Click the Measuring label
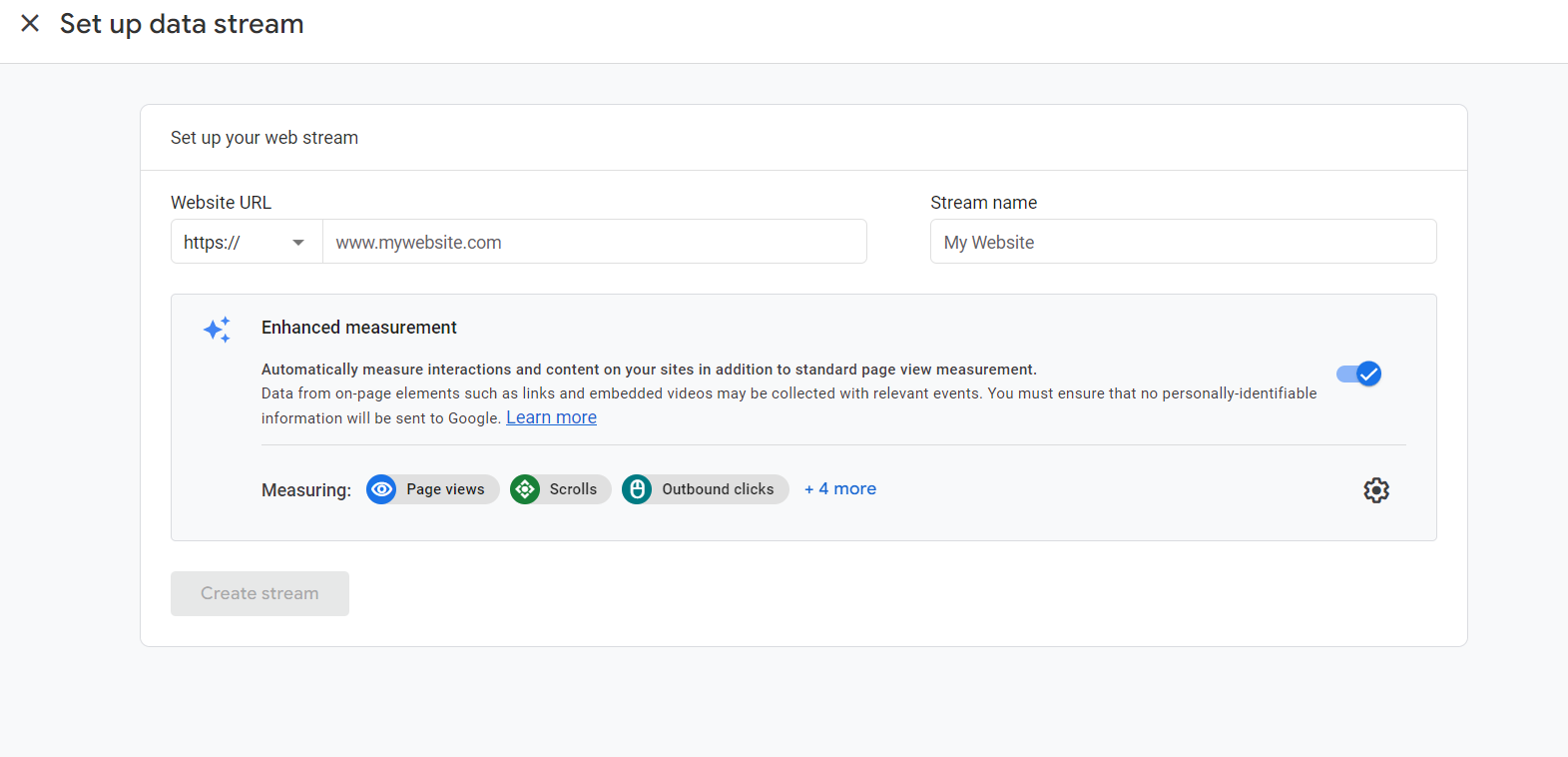This screenshot has width=1568, height=757. [306, 490]
